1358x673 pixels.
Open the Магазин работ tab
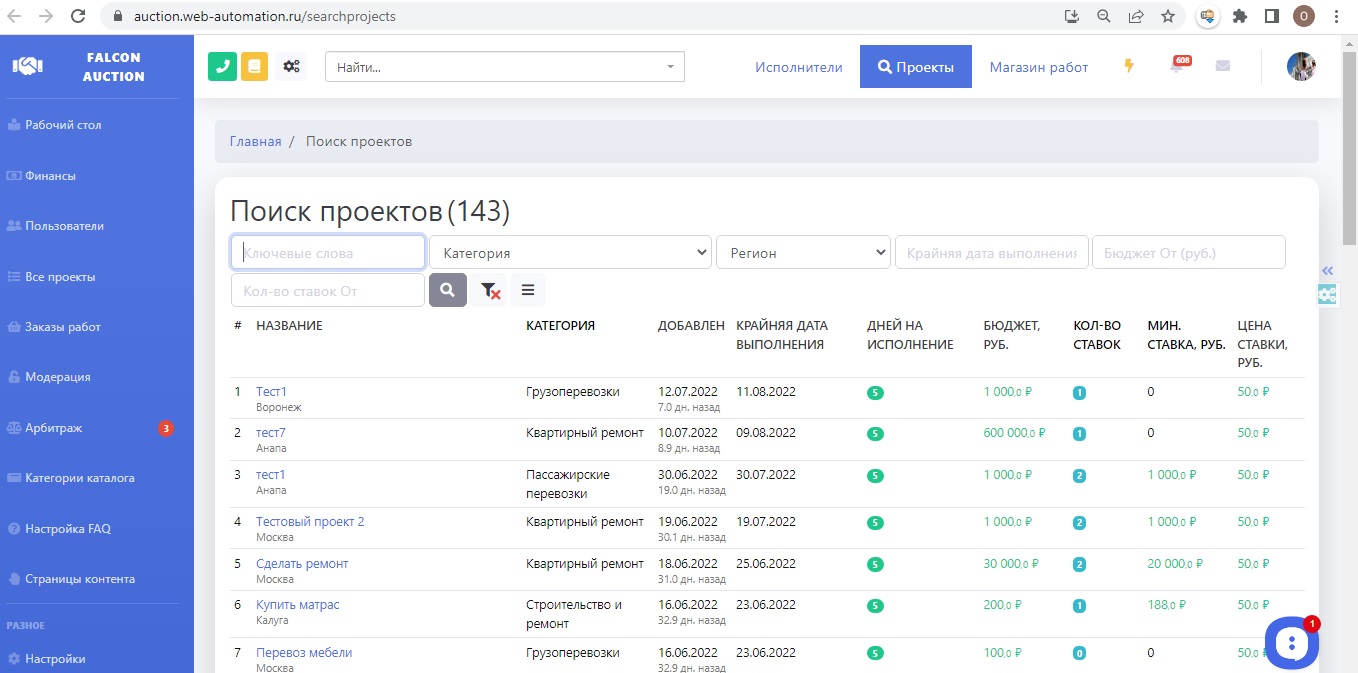point(1038,67)
